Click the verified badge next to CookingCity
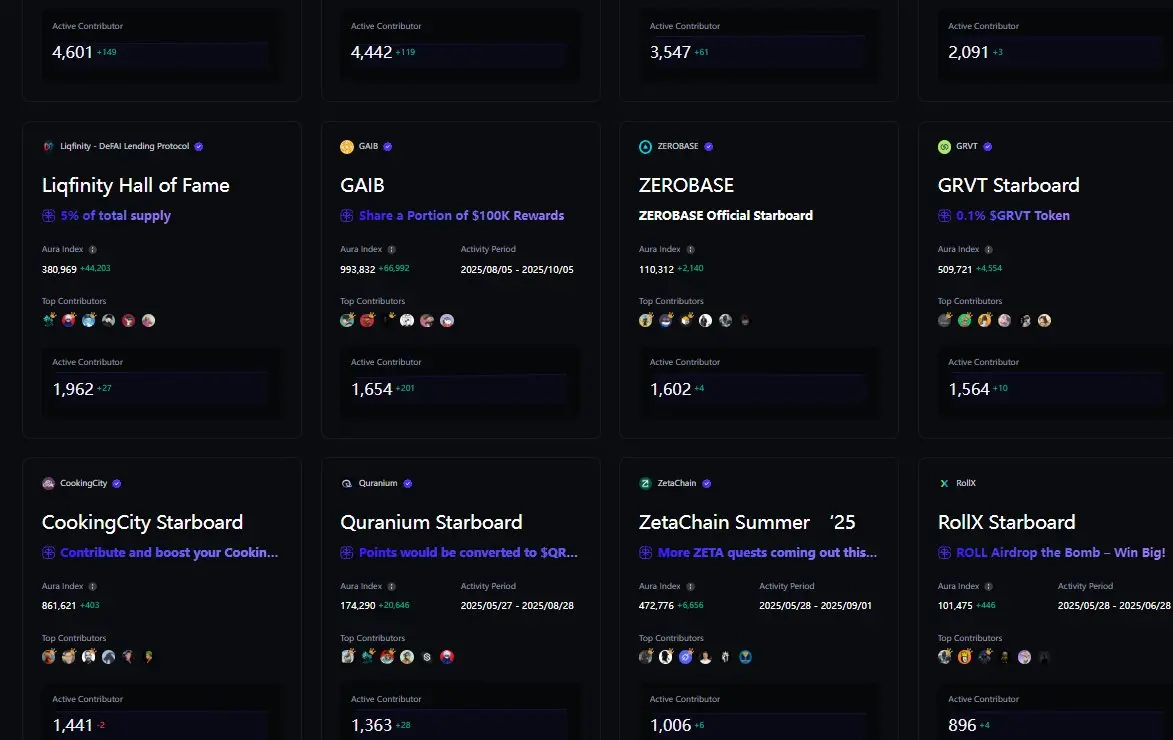Viewport: 1173px width, 740px height. (x=117, y=483)
